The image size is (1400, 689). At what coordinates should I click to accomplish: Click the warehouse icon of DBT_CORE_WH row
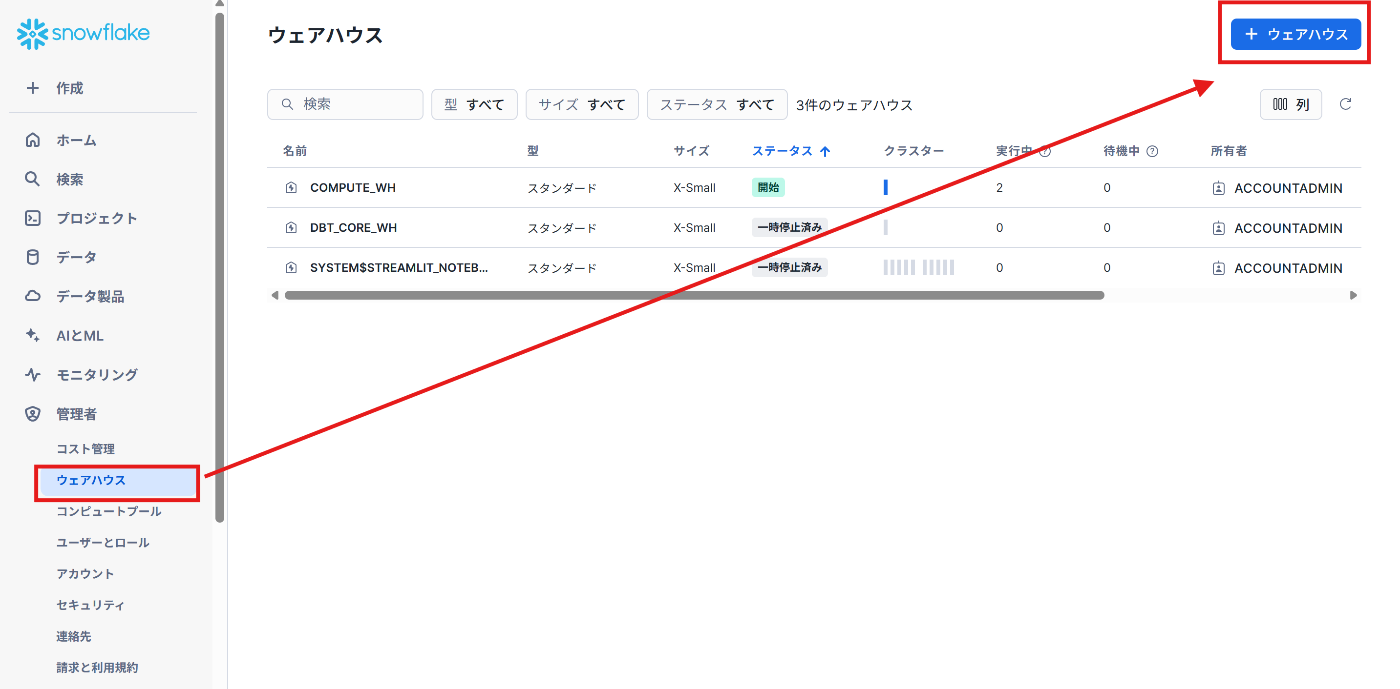coord(291,228)
